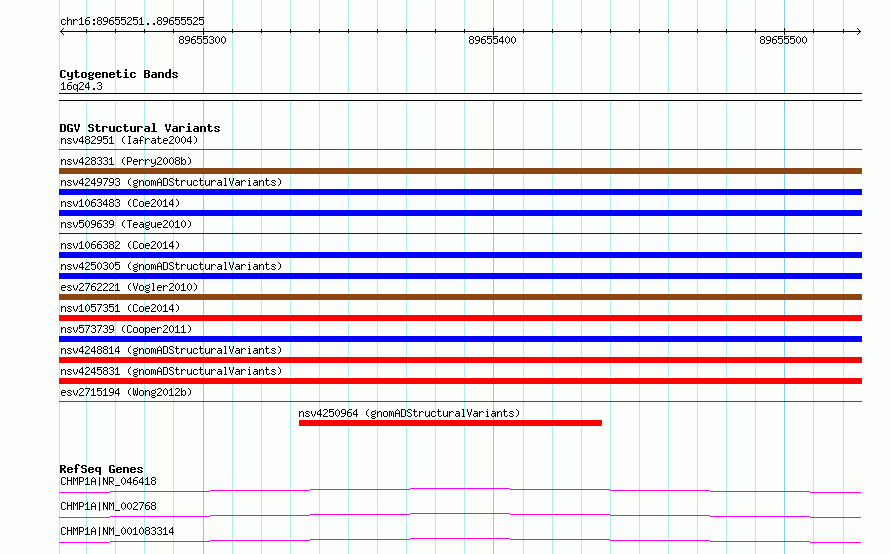Click the blue bar for nsv1063483
Screen dimensions: 890x554
(460, 213)
